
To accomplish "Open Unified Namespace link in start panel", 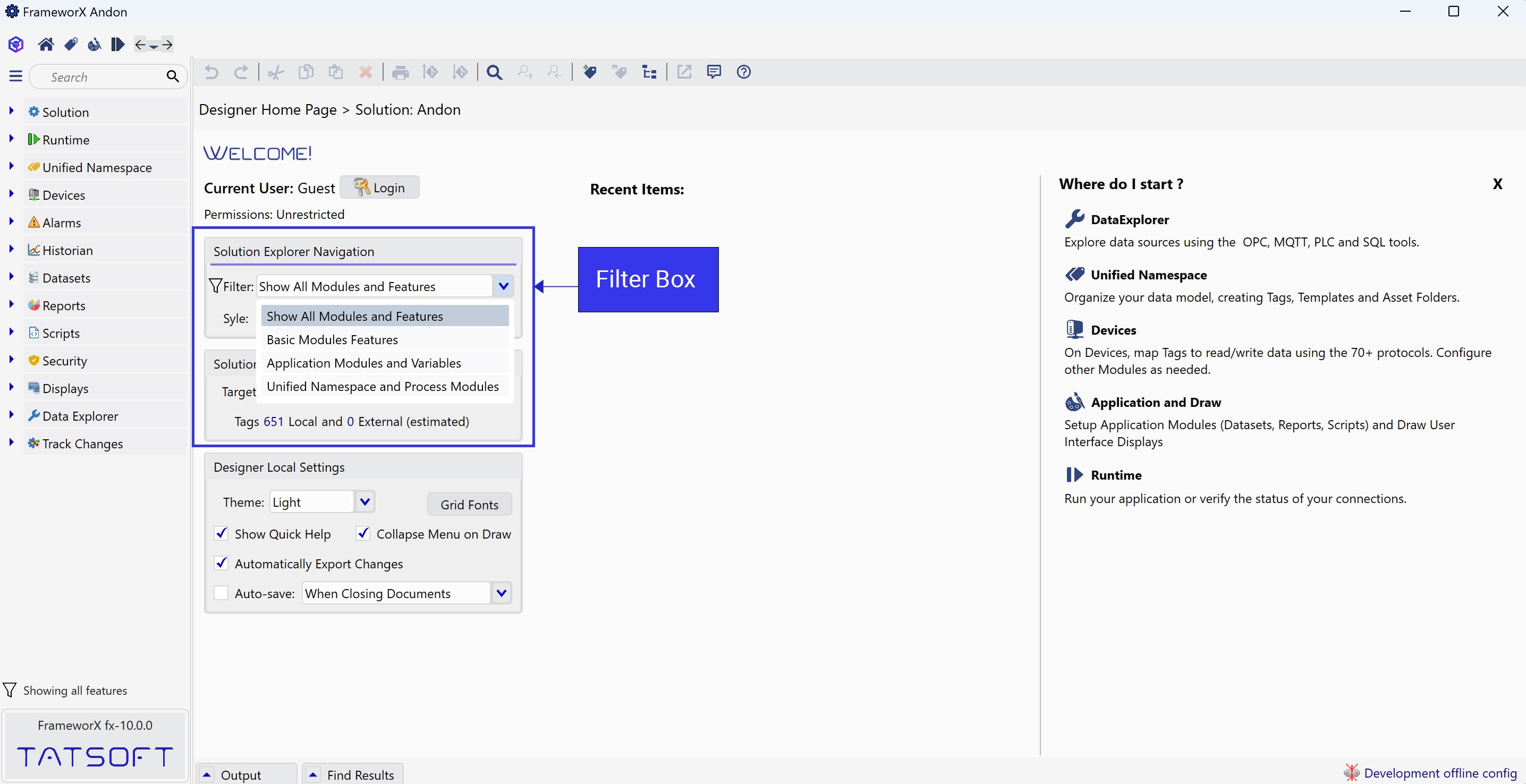I will click(x=1148, y=275).
